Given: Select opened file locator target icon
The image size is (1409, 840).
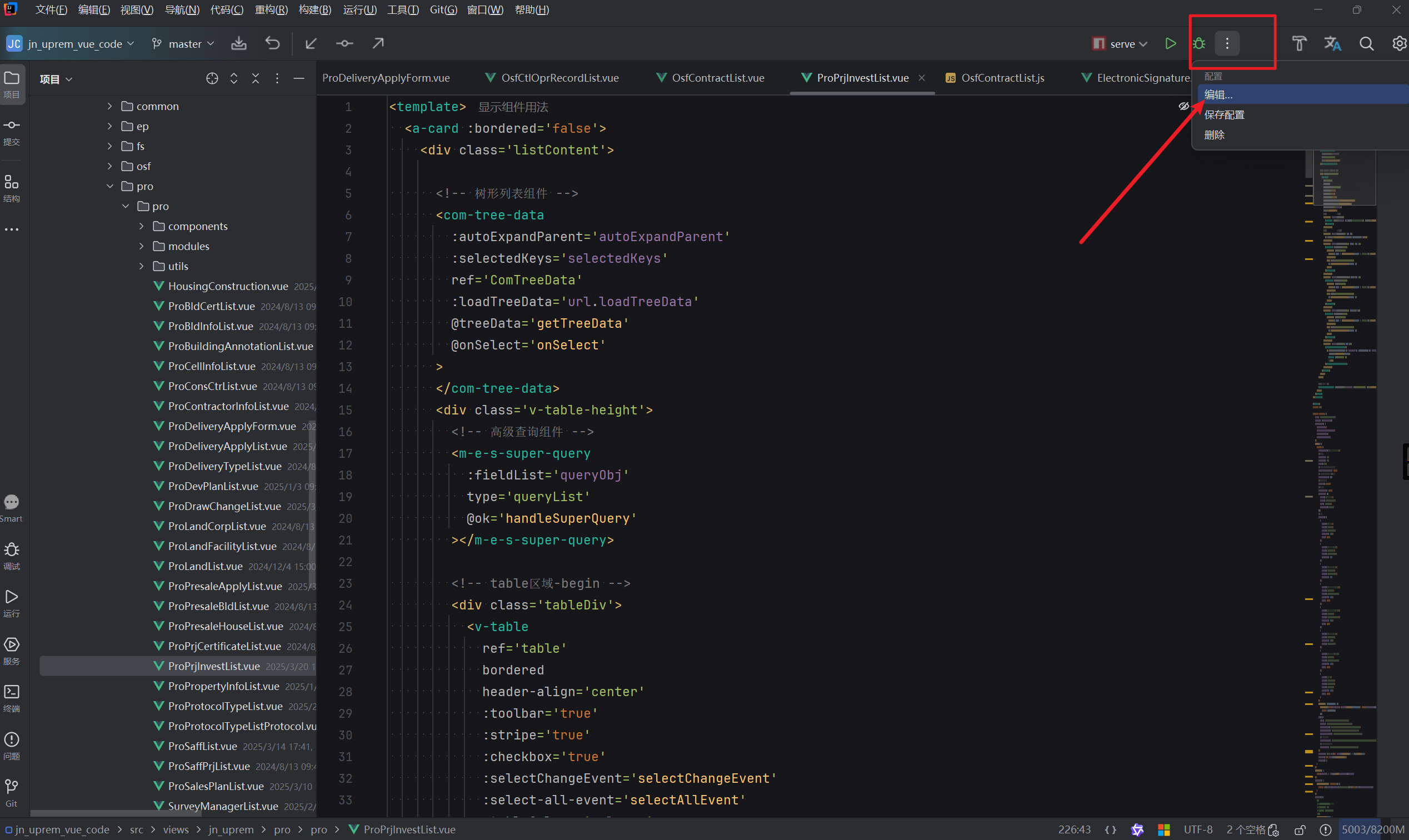Looking at the screenshot, I should click(x=212, y=79).
